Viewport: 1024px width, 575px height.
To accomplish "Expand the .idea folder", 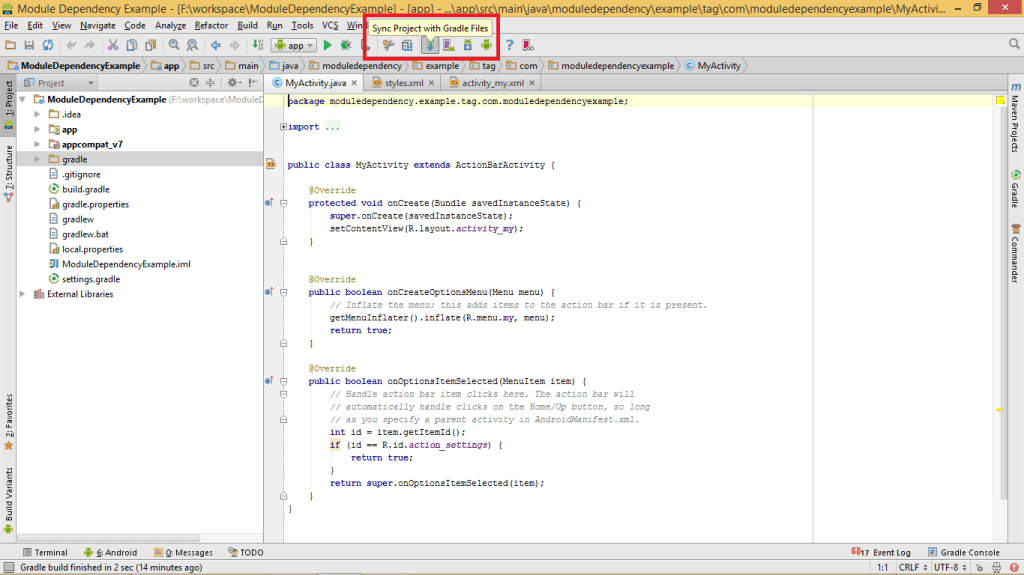I will click(37, 114).
